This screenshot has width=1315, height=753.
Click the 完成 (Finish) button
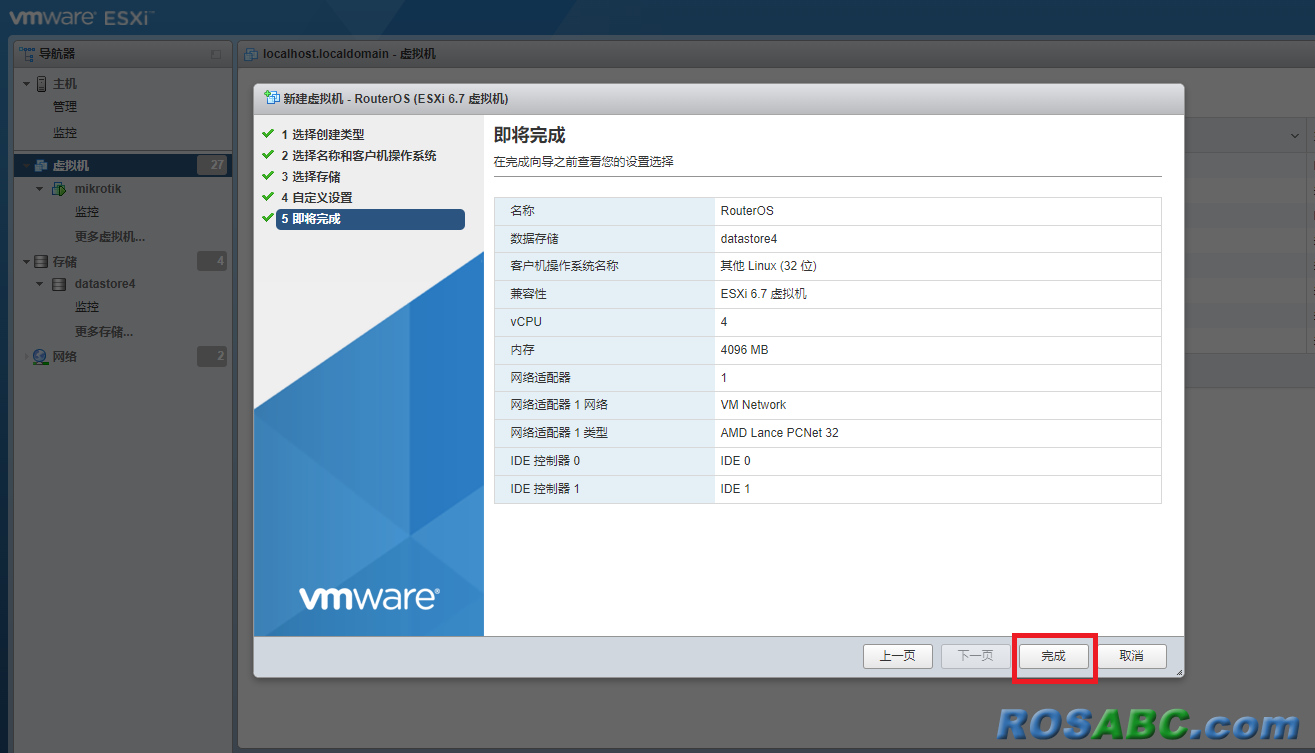point(1053,656)
